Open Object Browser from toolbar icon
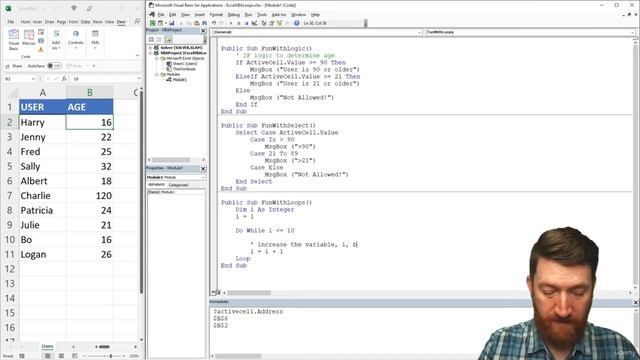This screenshot has width=640, height=360. (280, 23)
